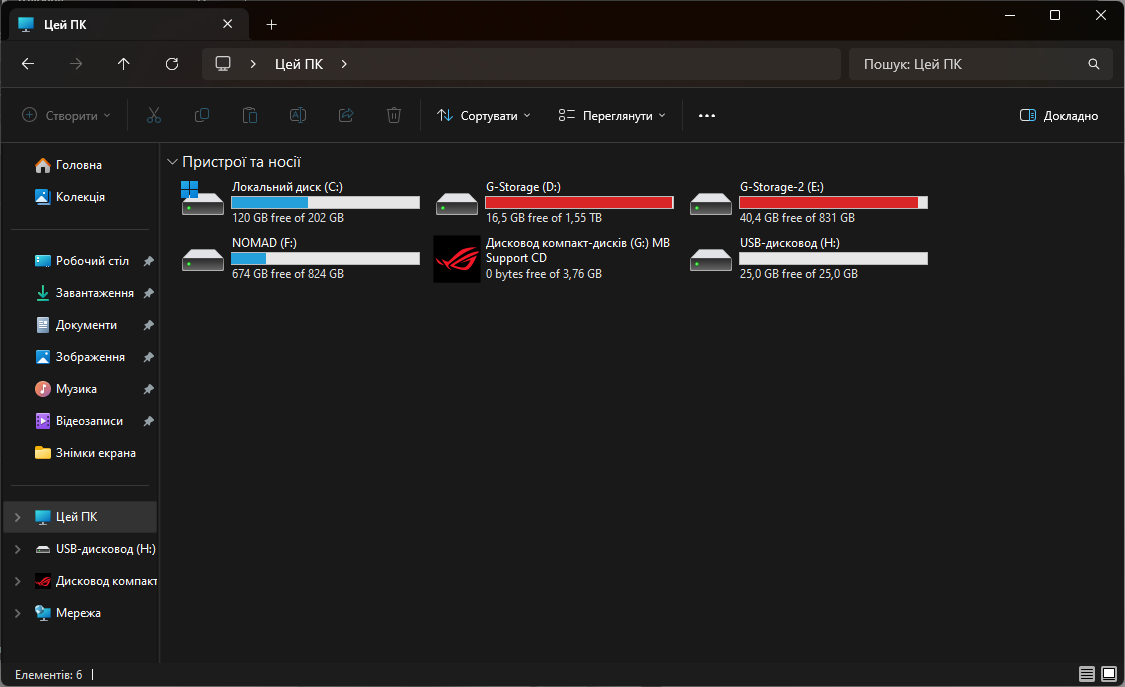Screen dimensions: 1125x687
Task: Click the Delete trash icon
Action: [x=394, y=115]
